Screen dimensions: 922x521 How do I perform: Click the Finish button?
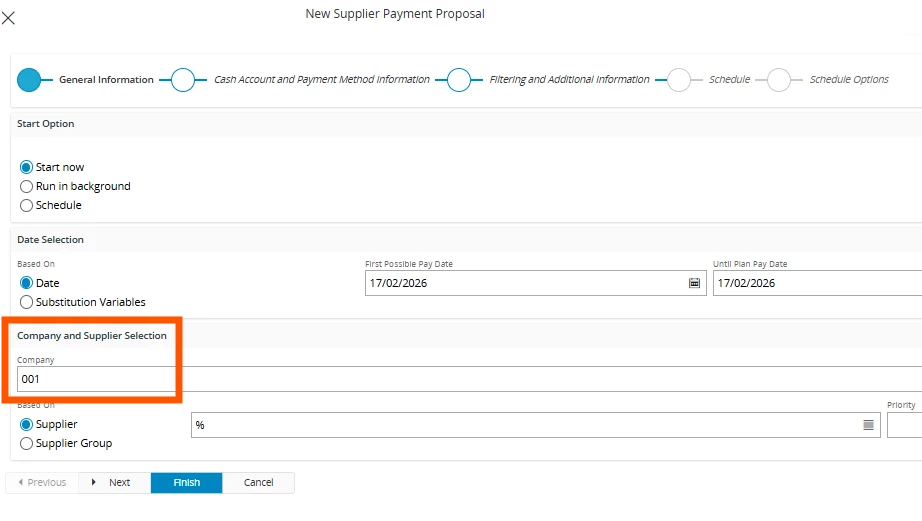[187, 483]
